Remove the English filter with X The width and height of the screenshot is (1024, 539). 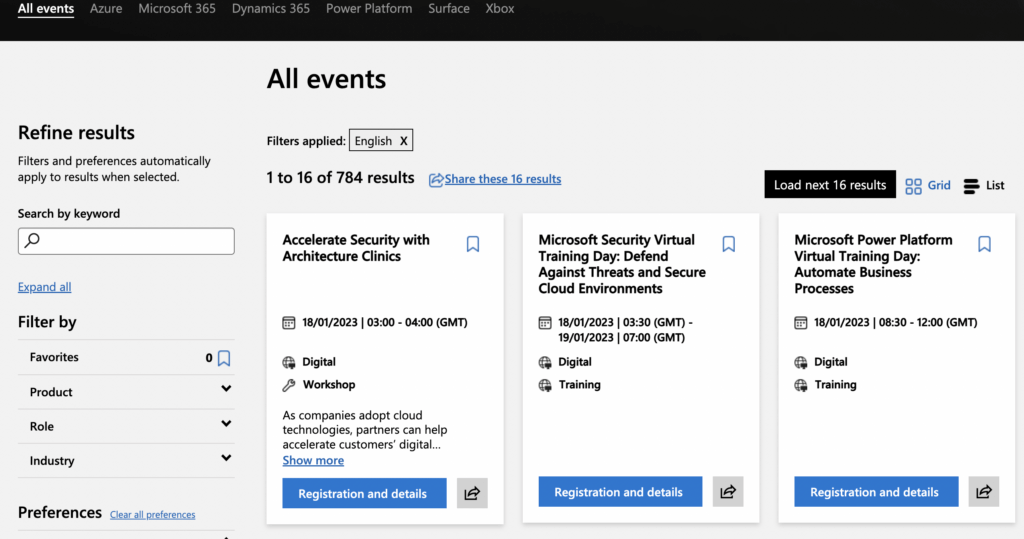[x=404, y=140]
